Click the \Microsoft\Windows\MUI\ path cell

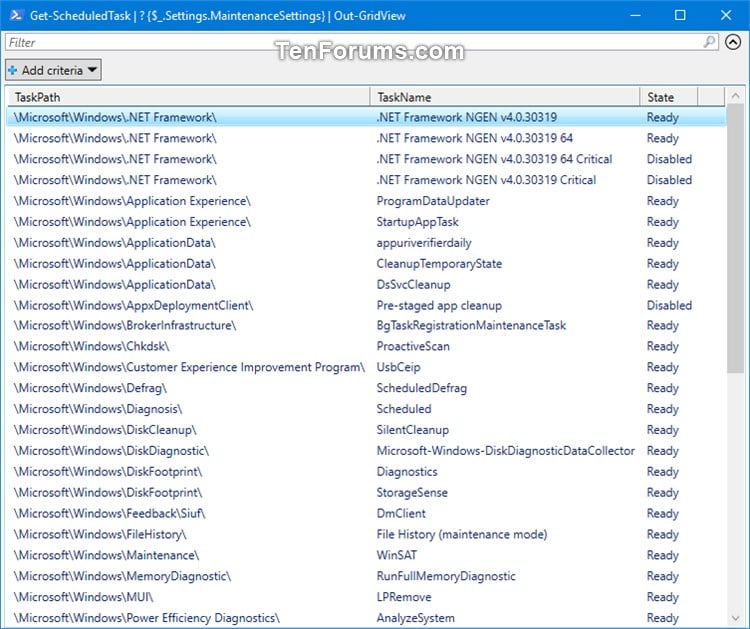(84, 597)
